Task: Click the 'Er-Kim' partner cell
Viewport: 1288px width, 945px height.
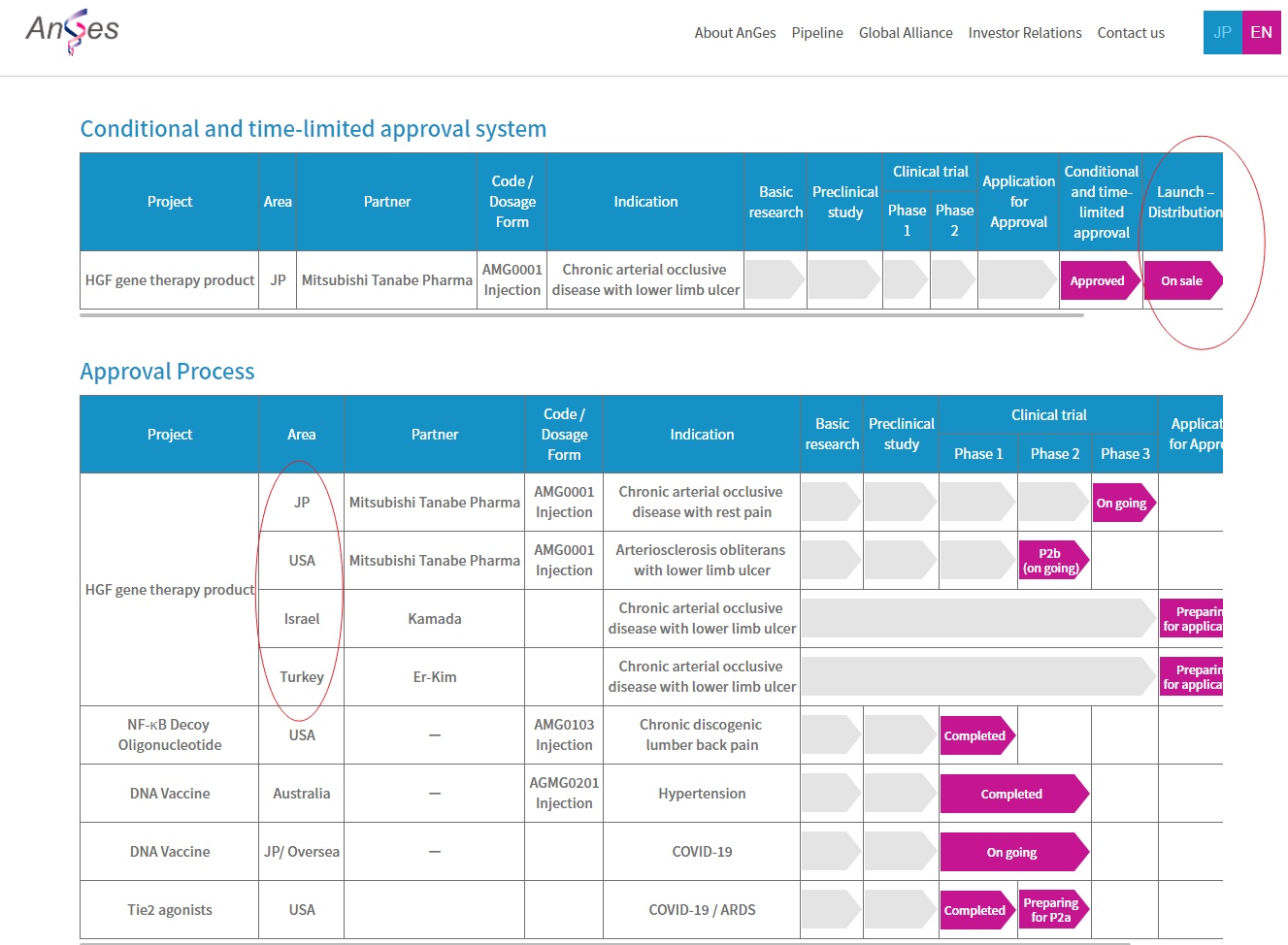Action: [435, 677]
